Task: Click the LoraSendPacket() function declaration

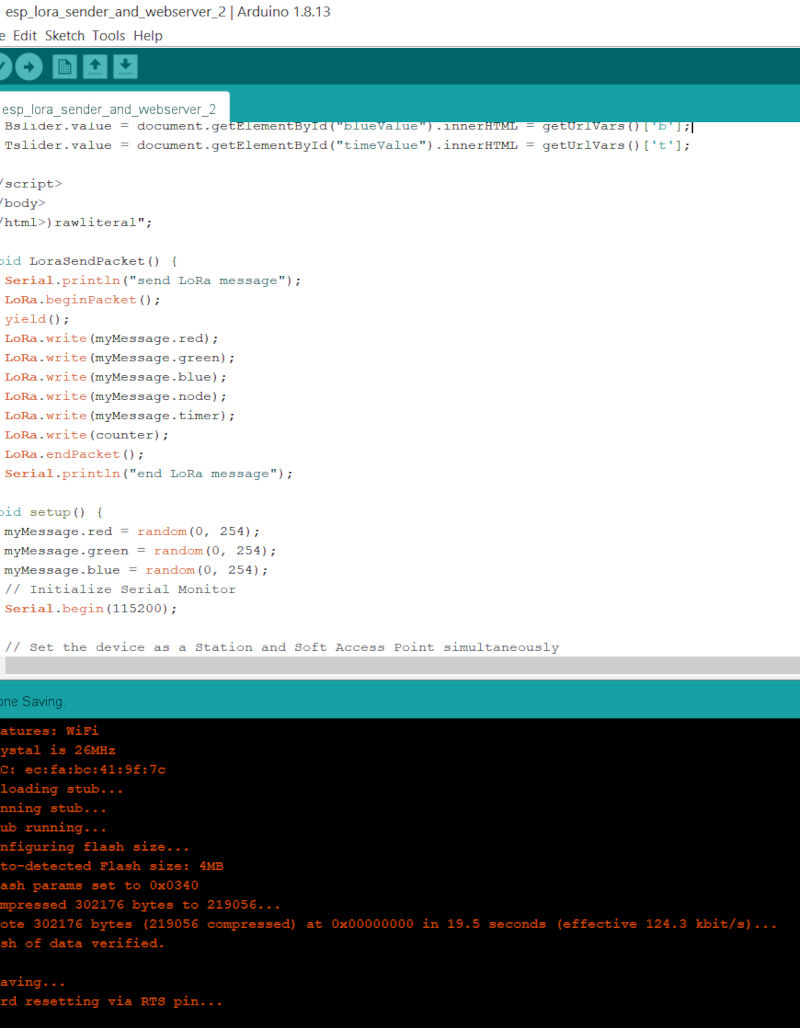Action: (88, 261)
